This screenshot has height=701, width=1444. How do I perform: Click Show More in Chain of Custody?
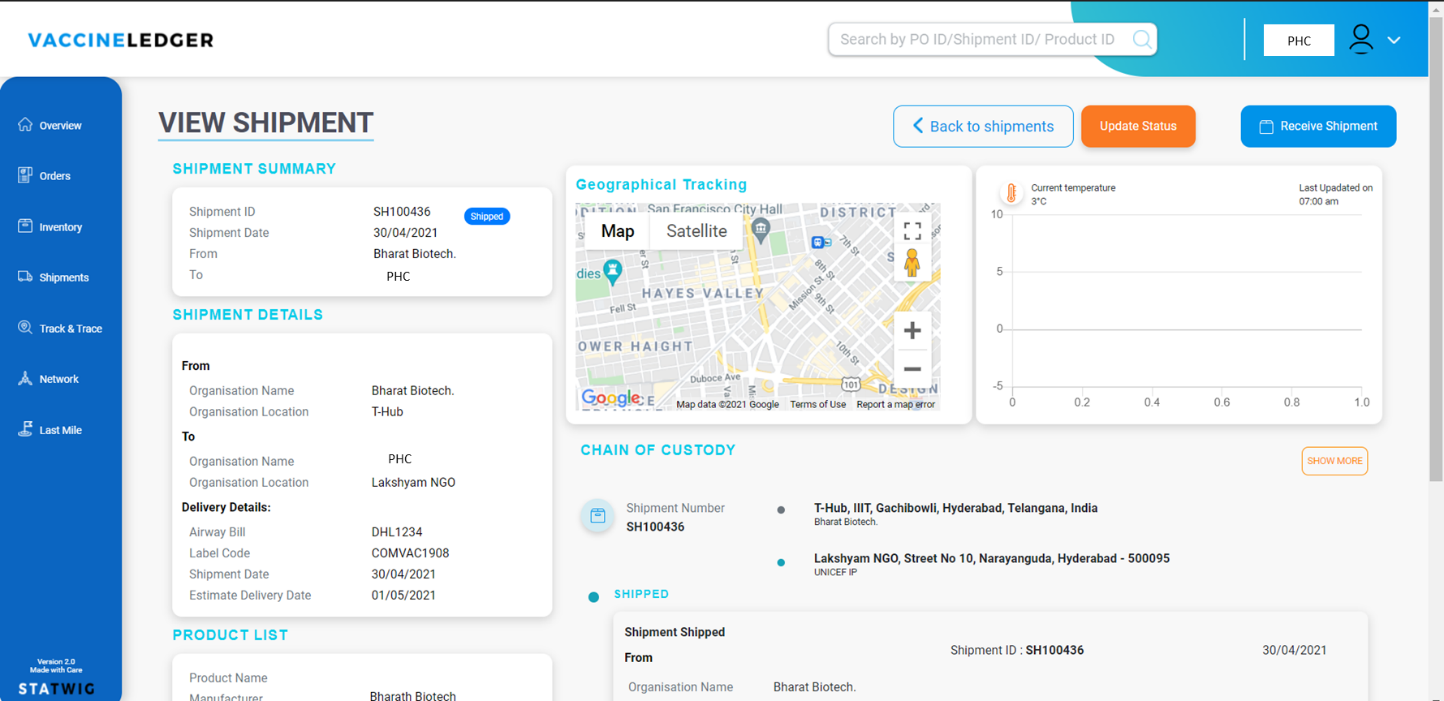click(x=1334, y=461)
